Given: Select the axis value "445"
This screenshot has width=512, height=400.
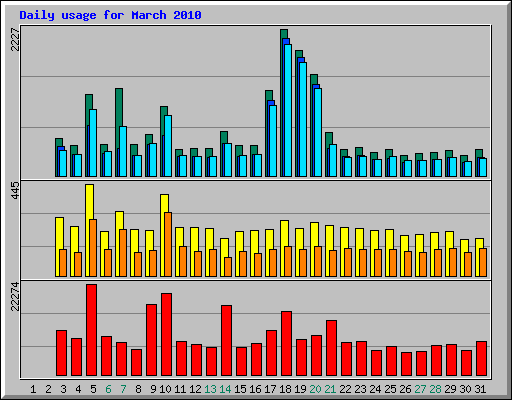Looking at the screenshot, I should click(x=15, y=191).
